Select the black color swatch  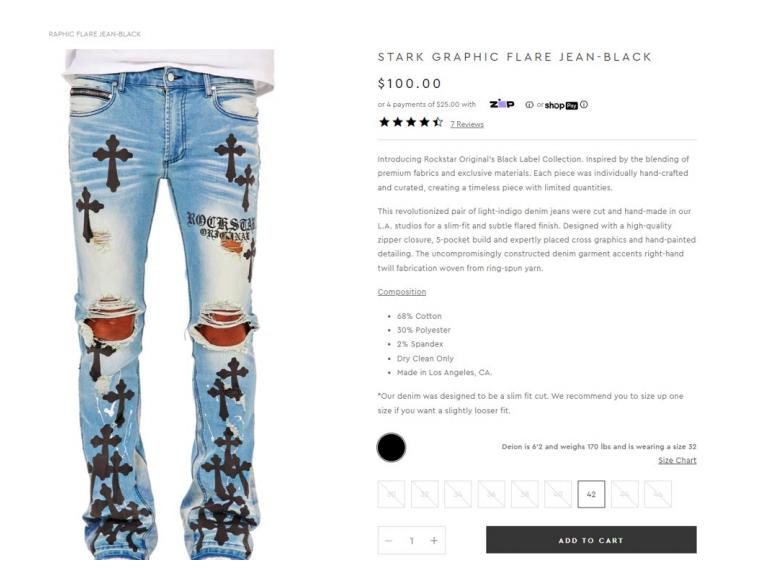click(391, 448)
